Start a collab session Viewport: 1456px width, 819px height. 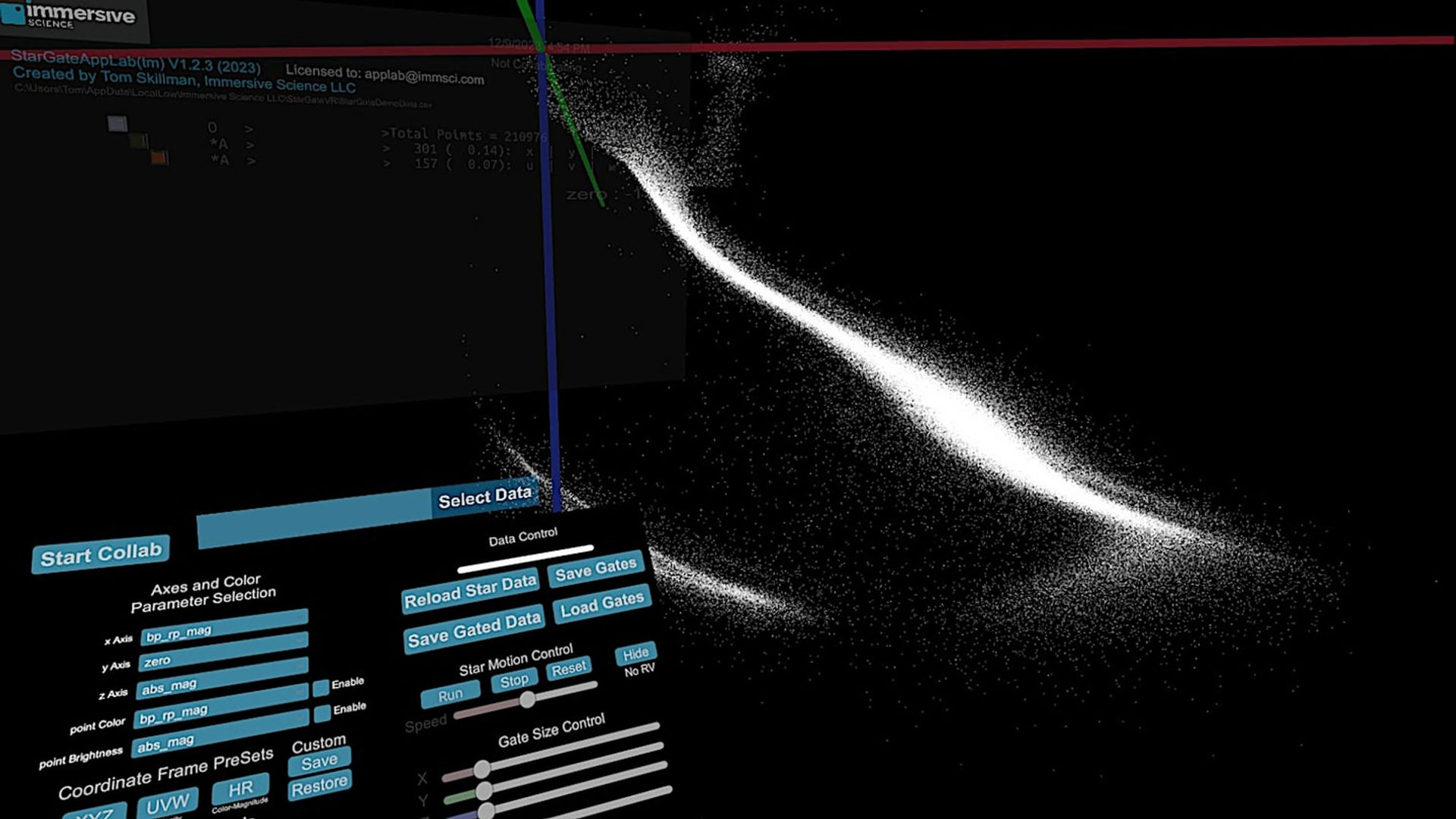(100, 554)
